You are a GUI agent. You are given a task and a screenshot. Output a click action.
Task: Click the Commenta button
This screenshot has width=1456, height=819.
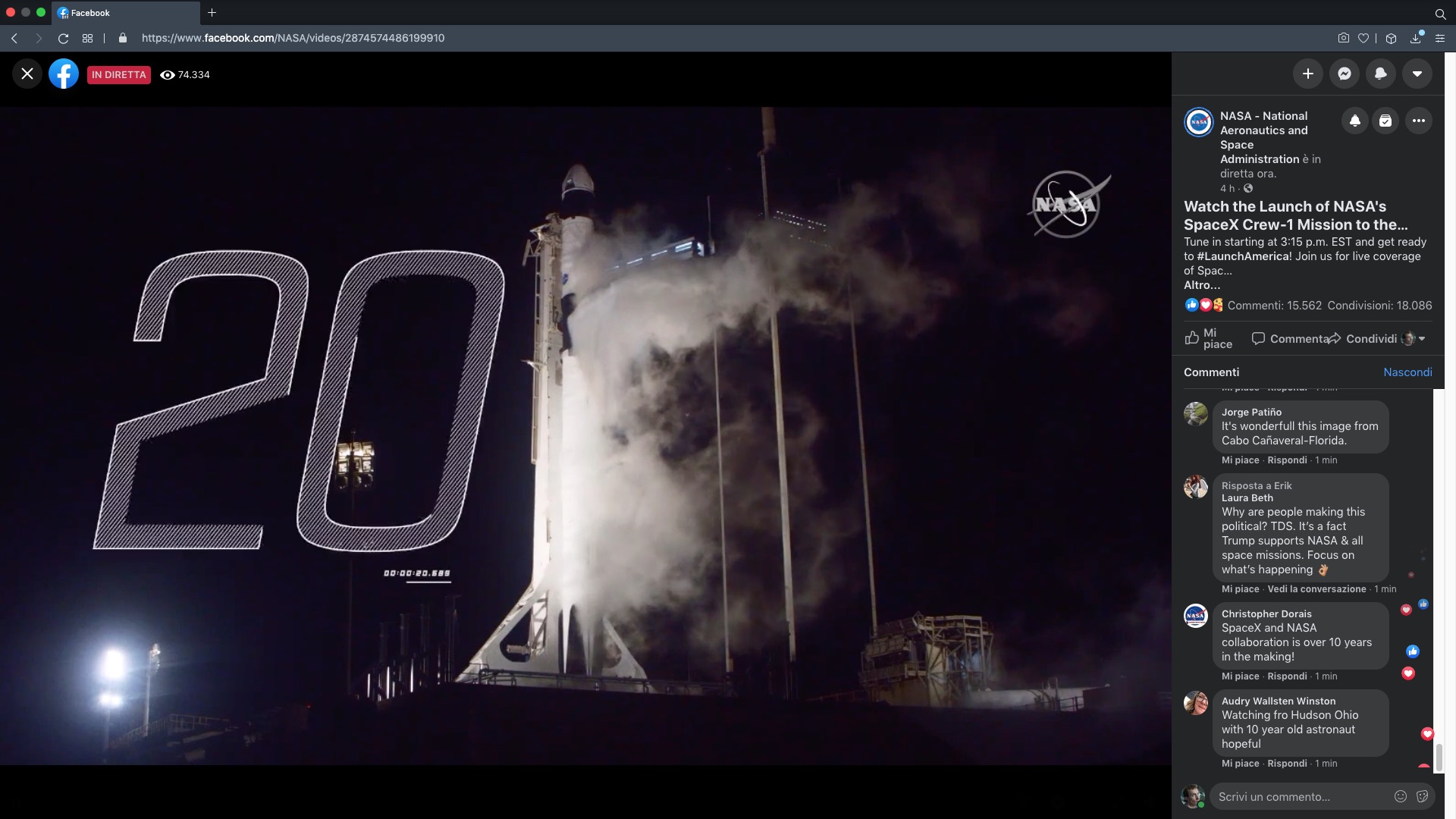(1289, 338)
